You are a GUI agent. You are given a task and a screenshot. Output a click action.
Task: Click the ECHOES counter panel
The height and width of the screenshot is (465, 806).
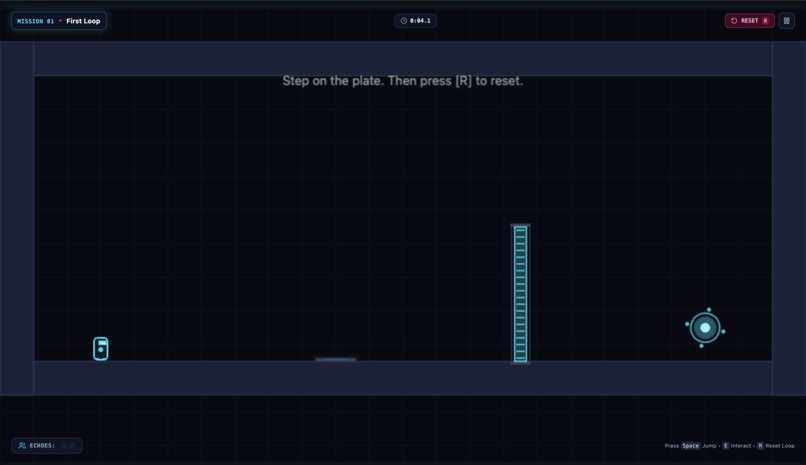click(x=47, y=445)
